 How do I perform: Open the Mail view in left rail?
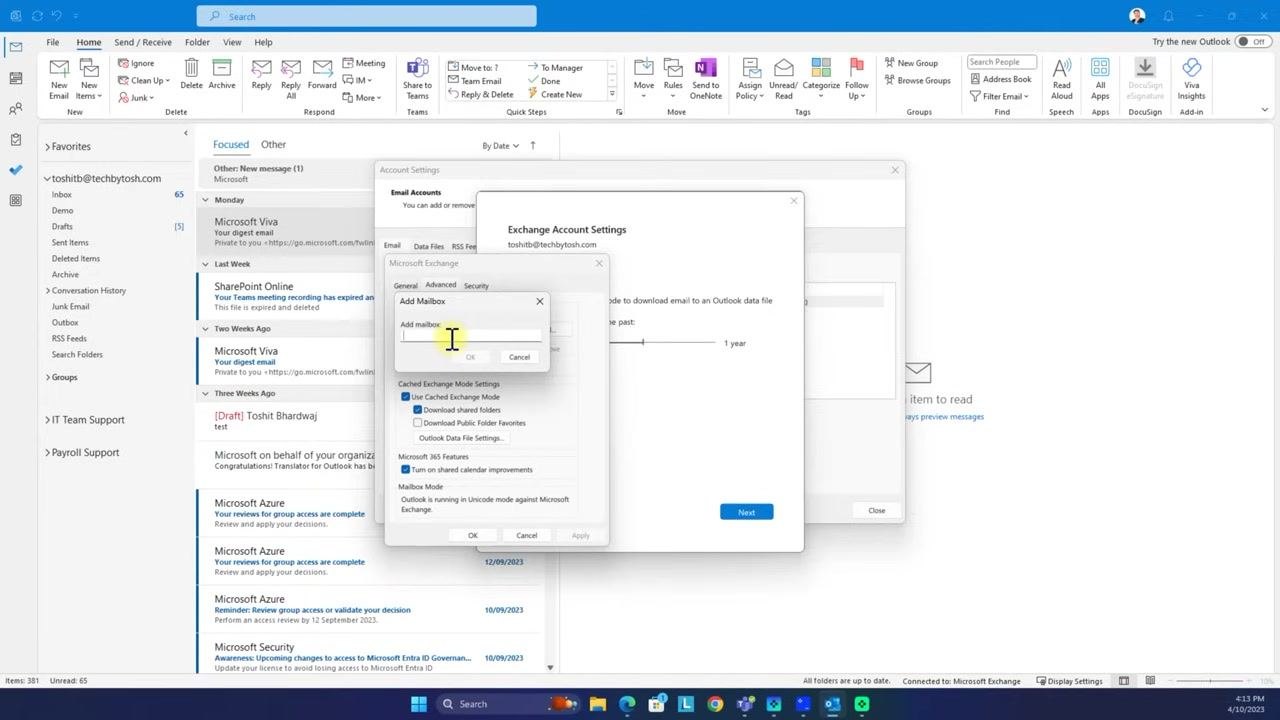click(x=15, y=47)
